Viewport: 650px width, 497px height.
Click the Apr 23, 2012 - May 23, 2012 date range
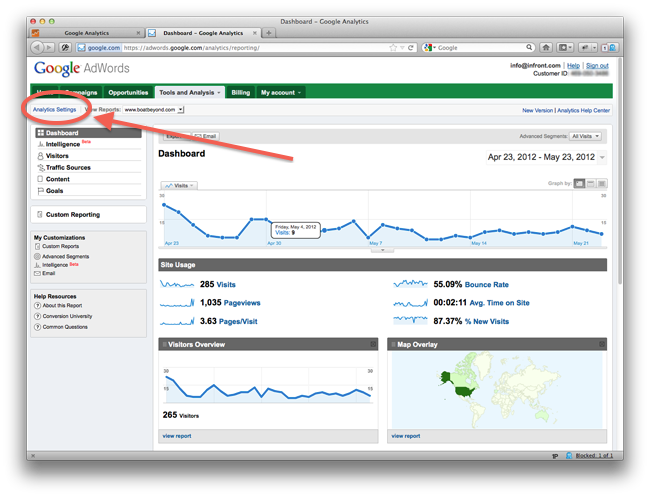(541, 157)
